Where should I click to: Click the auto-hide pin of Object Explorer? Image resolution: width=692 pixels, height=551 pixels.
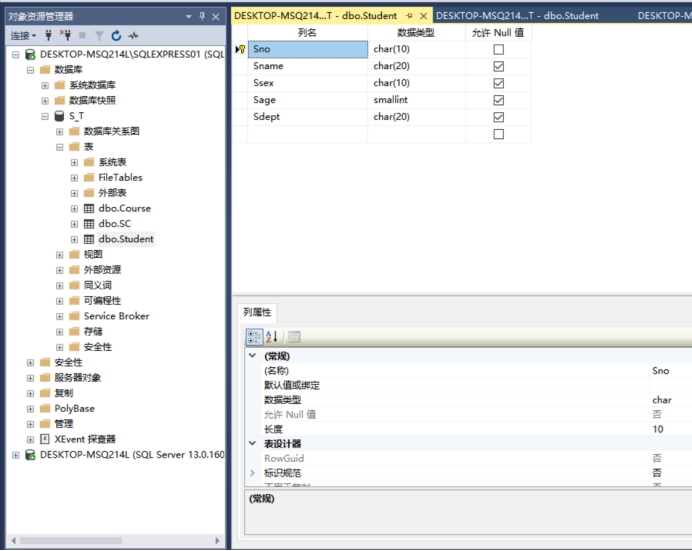(202, 16)
